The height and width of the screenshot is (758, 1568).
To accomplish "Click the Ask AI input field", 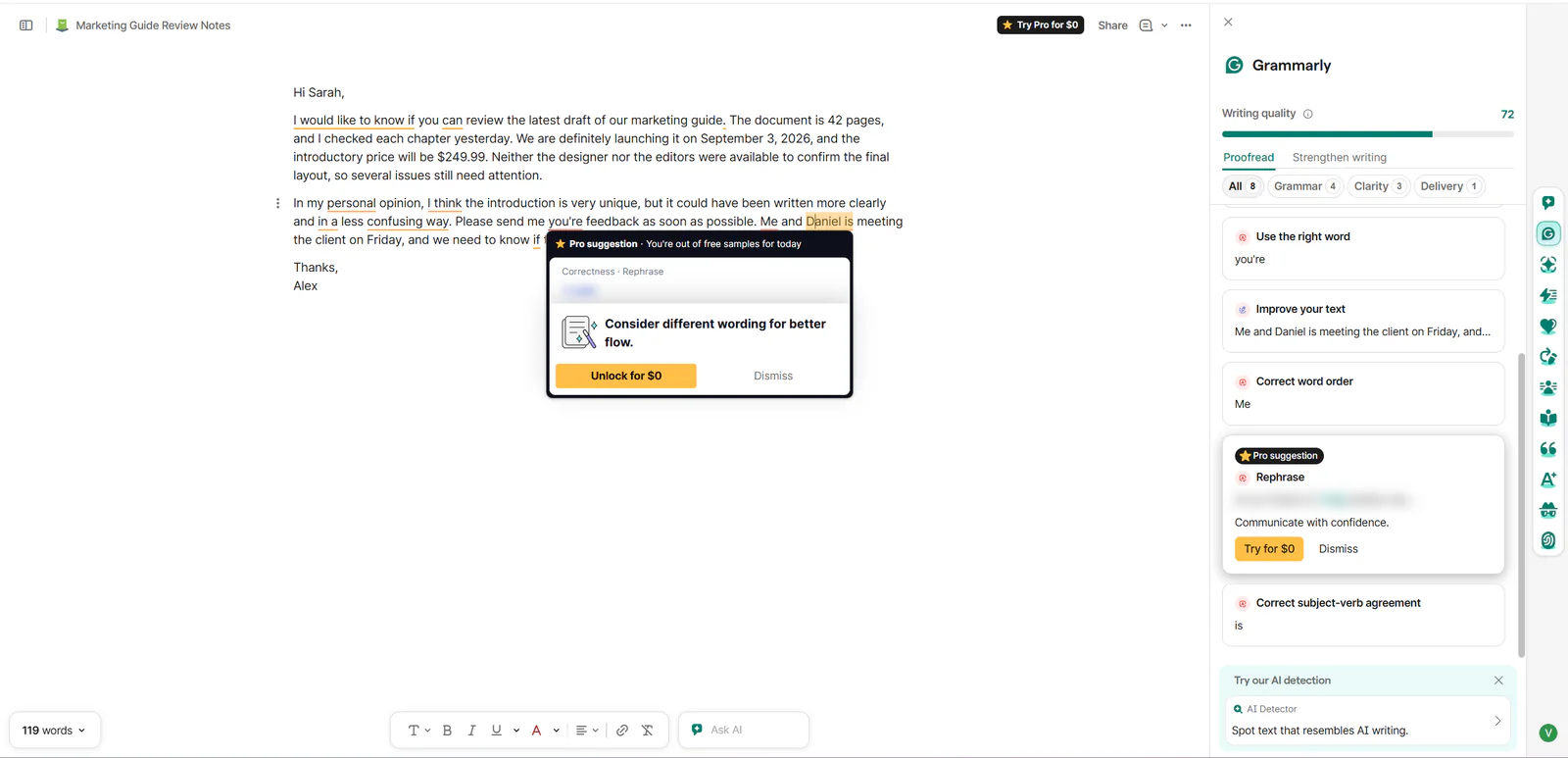I will pyautogui.click(x=744, y=731).
